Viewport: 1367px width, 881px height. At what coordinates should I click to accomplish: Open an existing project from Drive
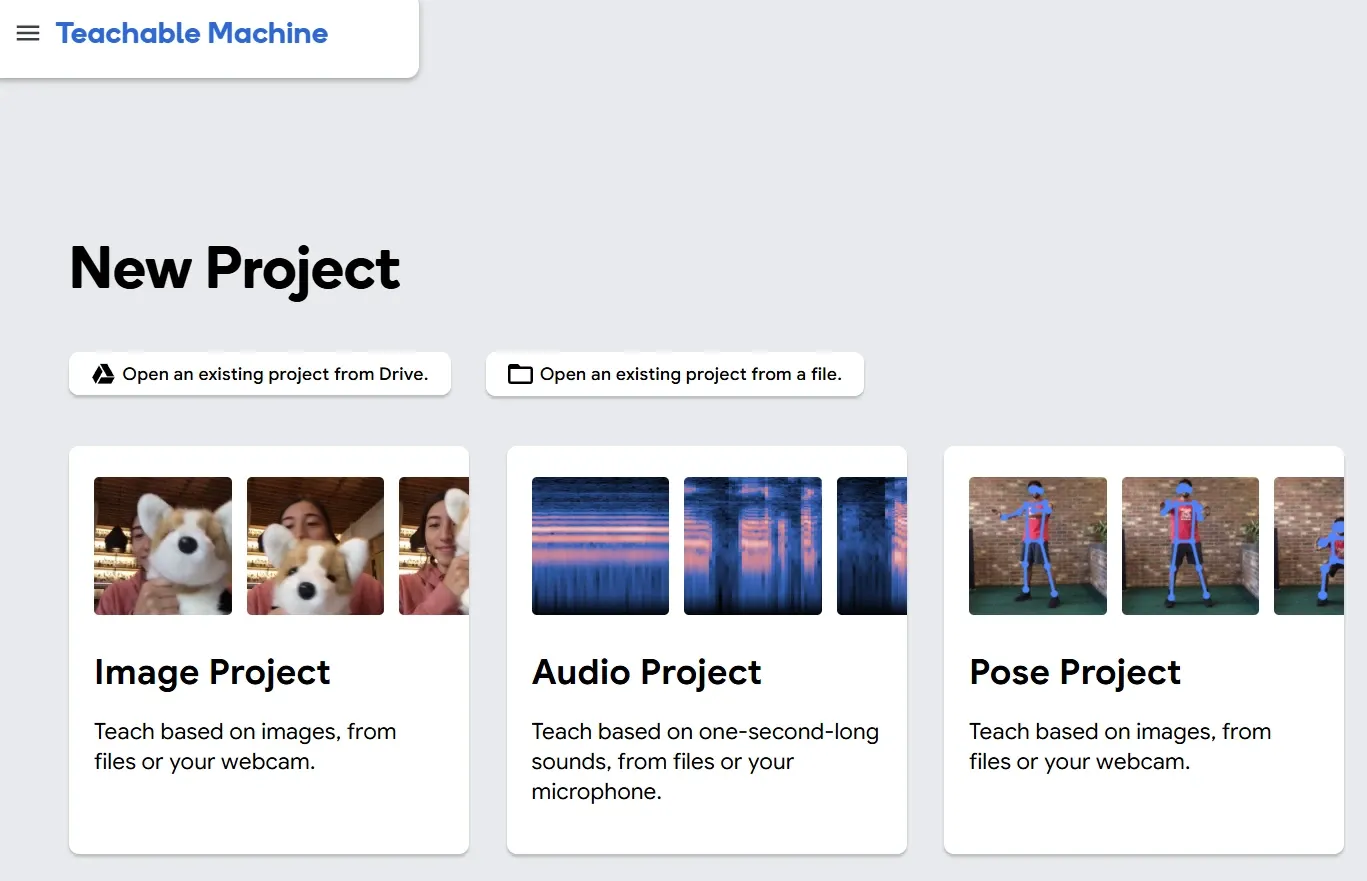260,374
